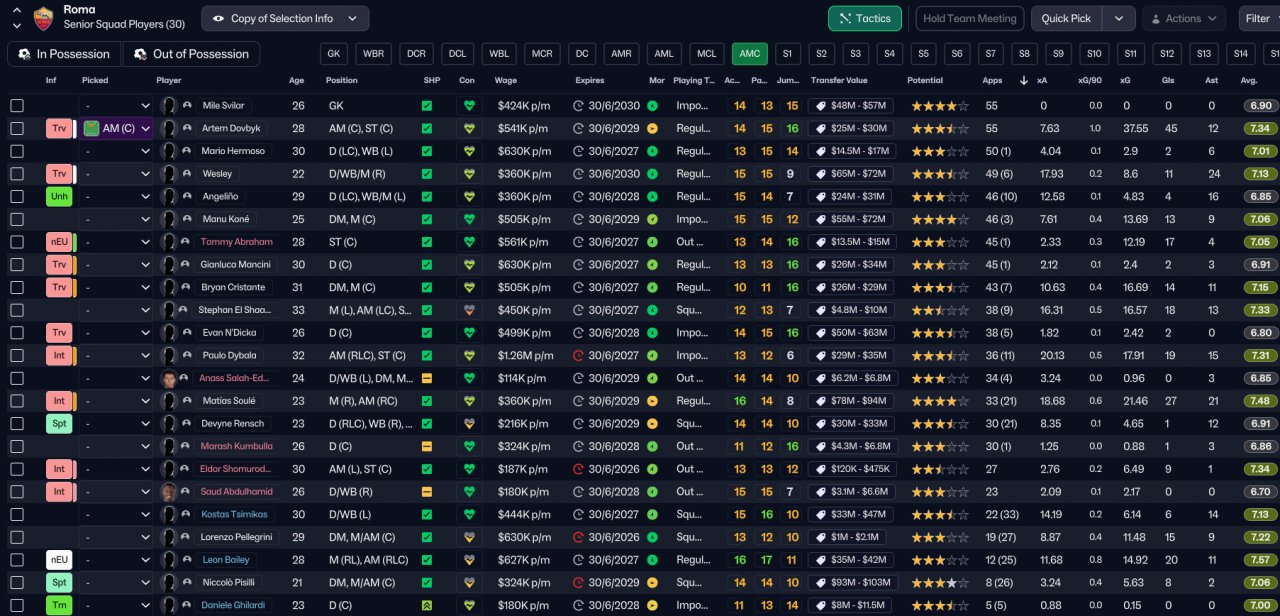Select Wesley's row checkbox

coord(17,173)
